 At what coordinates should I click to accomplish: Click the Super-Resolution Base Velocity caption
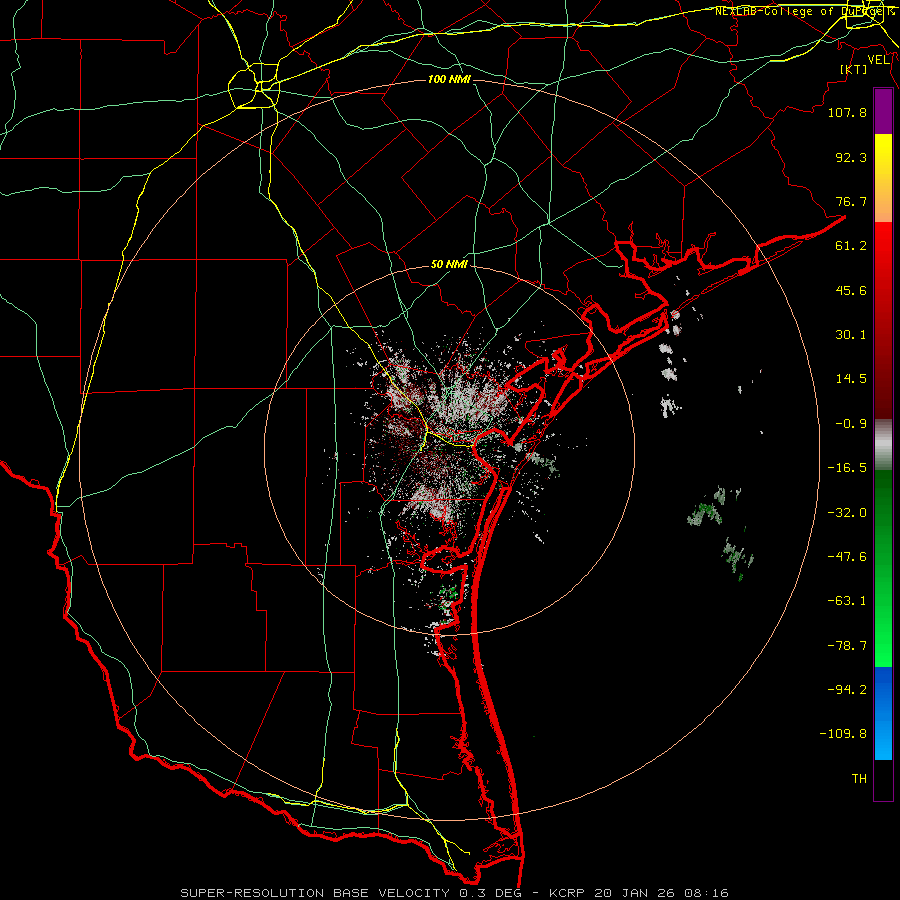pos(454,893)
